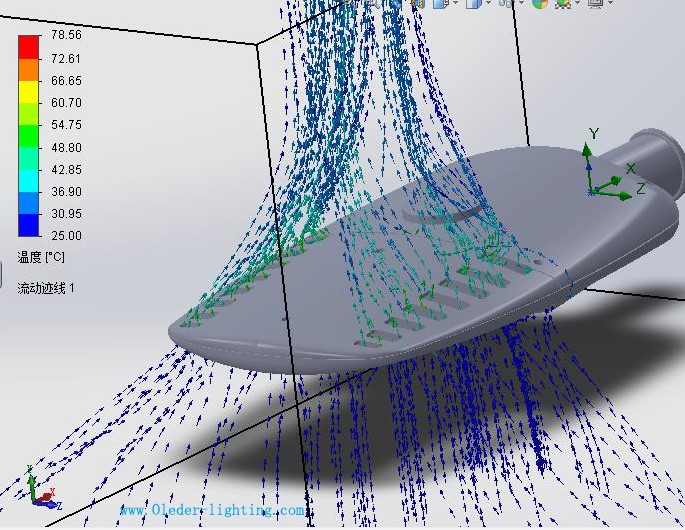
Task: Open the Display Style dropdown arrow
Action: click(x=488, y=3)
